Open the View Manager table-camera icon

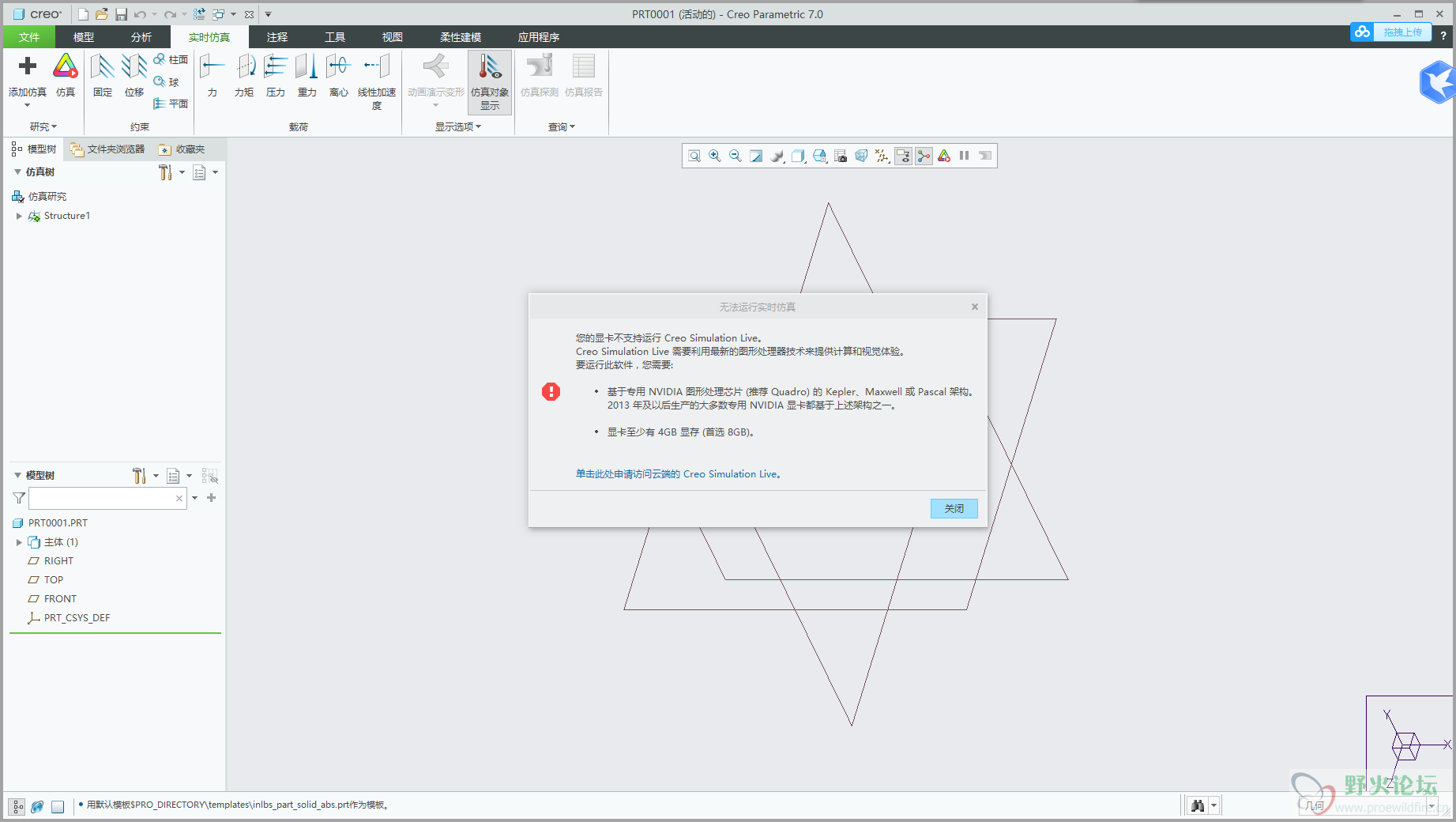point(841,156)
